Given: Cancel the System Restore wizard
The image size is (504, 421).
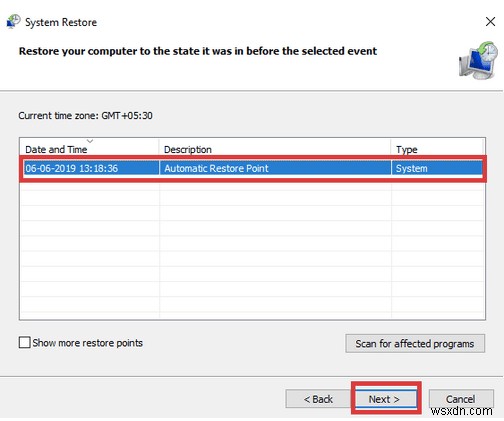Looking at the screenshot, I should (x=461, y=399).
